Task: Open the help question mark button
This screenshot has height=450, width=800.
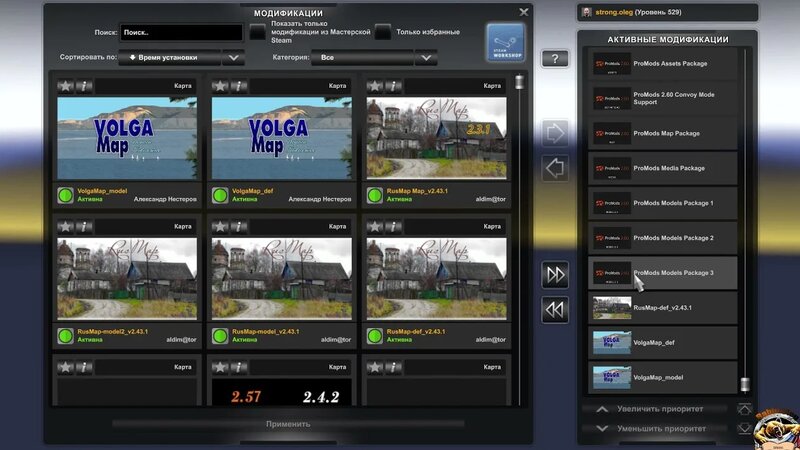Action: click(555, 58)
